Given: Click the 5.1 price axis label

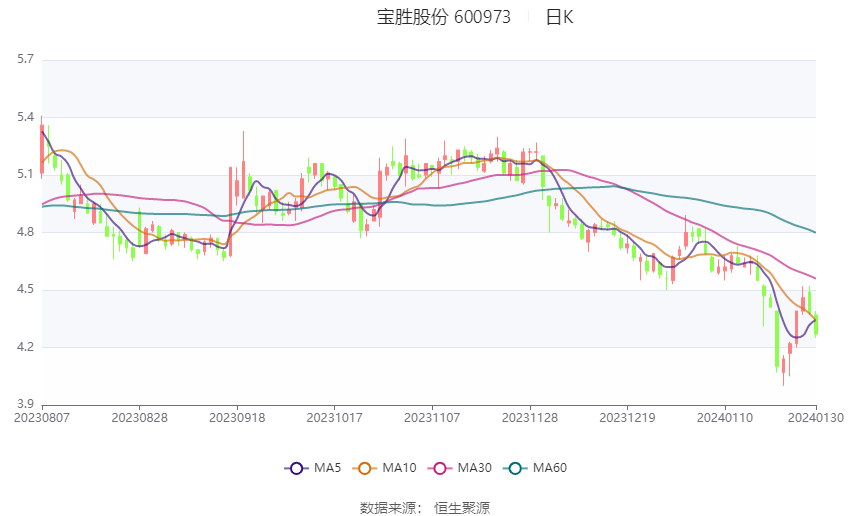Looking at the screenshot, I should point(25,174).
